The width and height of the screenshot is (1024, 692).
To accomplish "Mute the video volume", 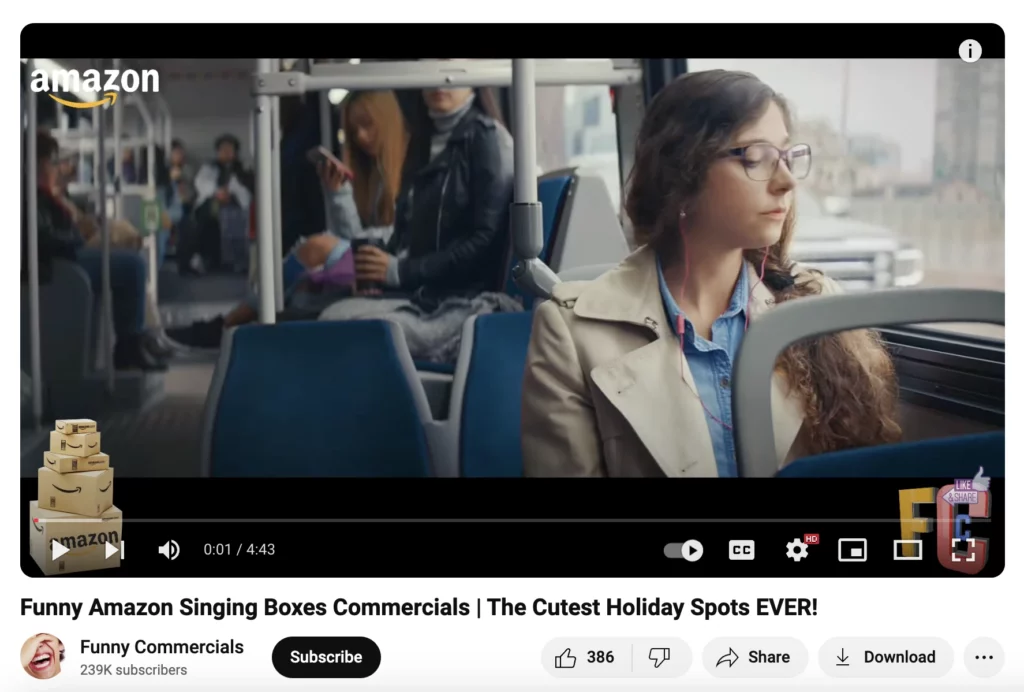I will click(169, 550).
